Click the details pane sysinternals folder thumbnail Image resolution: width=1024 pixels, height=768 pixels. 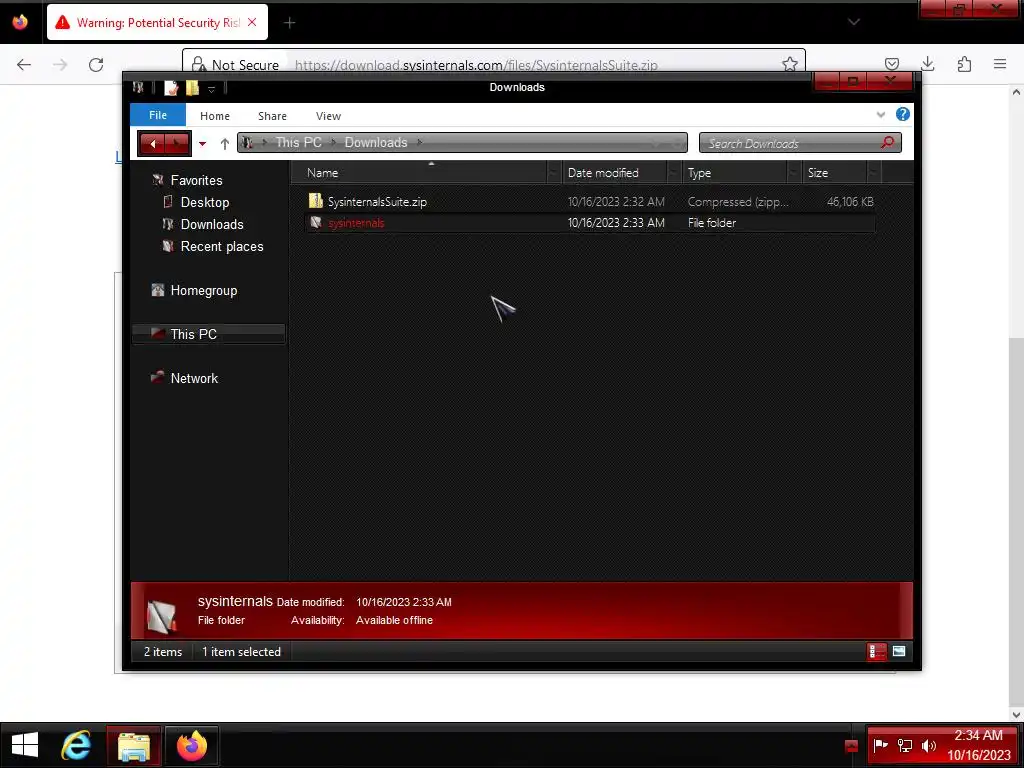pos(161,616)
